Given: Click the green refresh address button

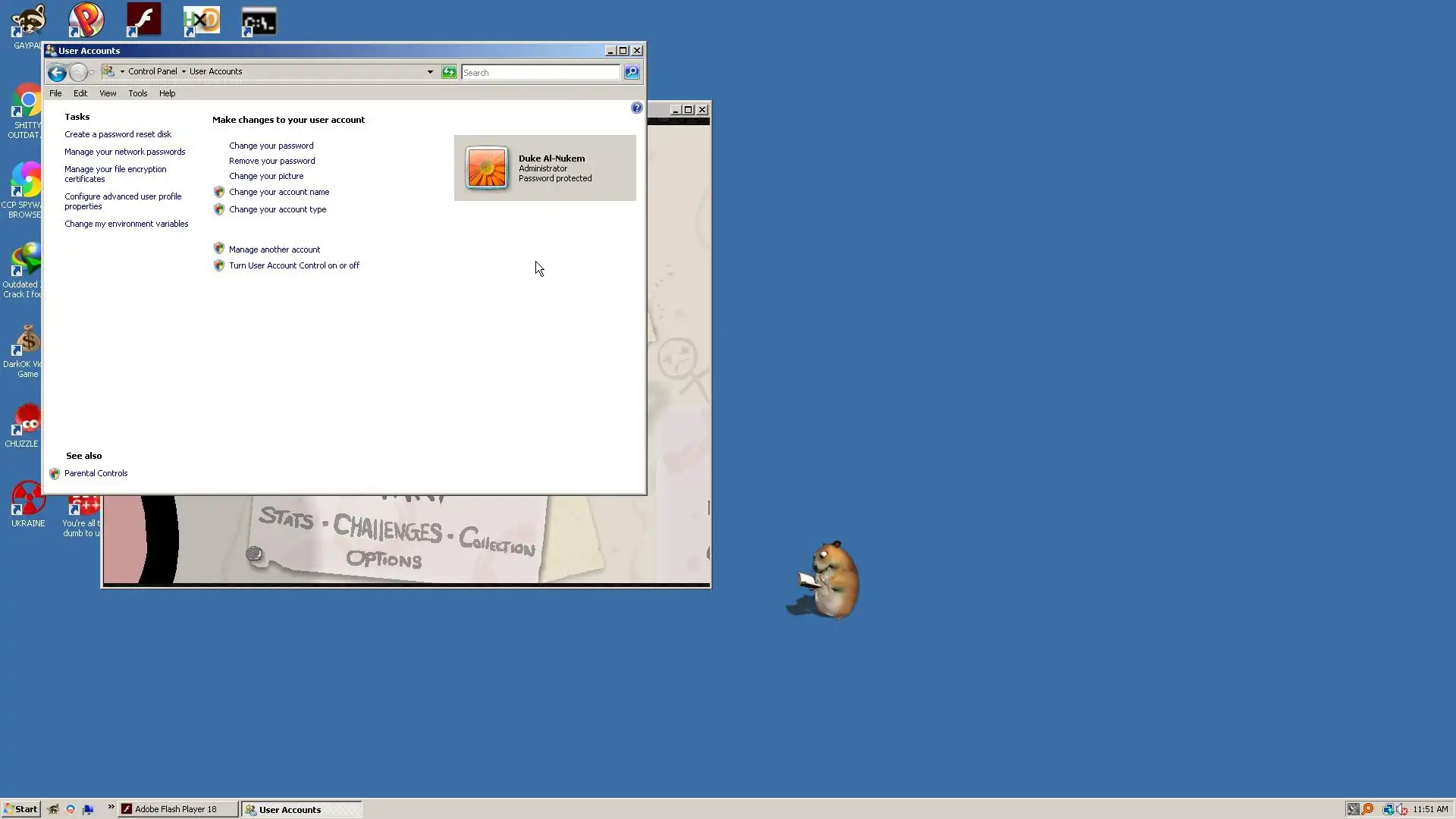Looking at the screenshot, I should 449,72.
